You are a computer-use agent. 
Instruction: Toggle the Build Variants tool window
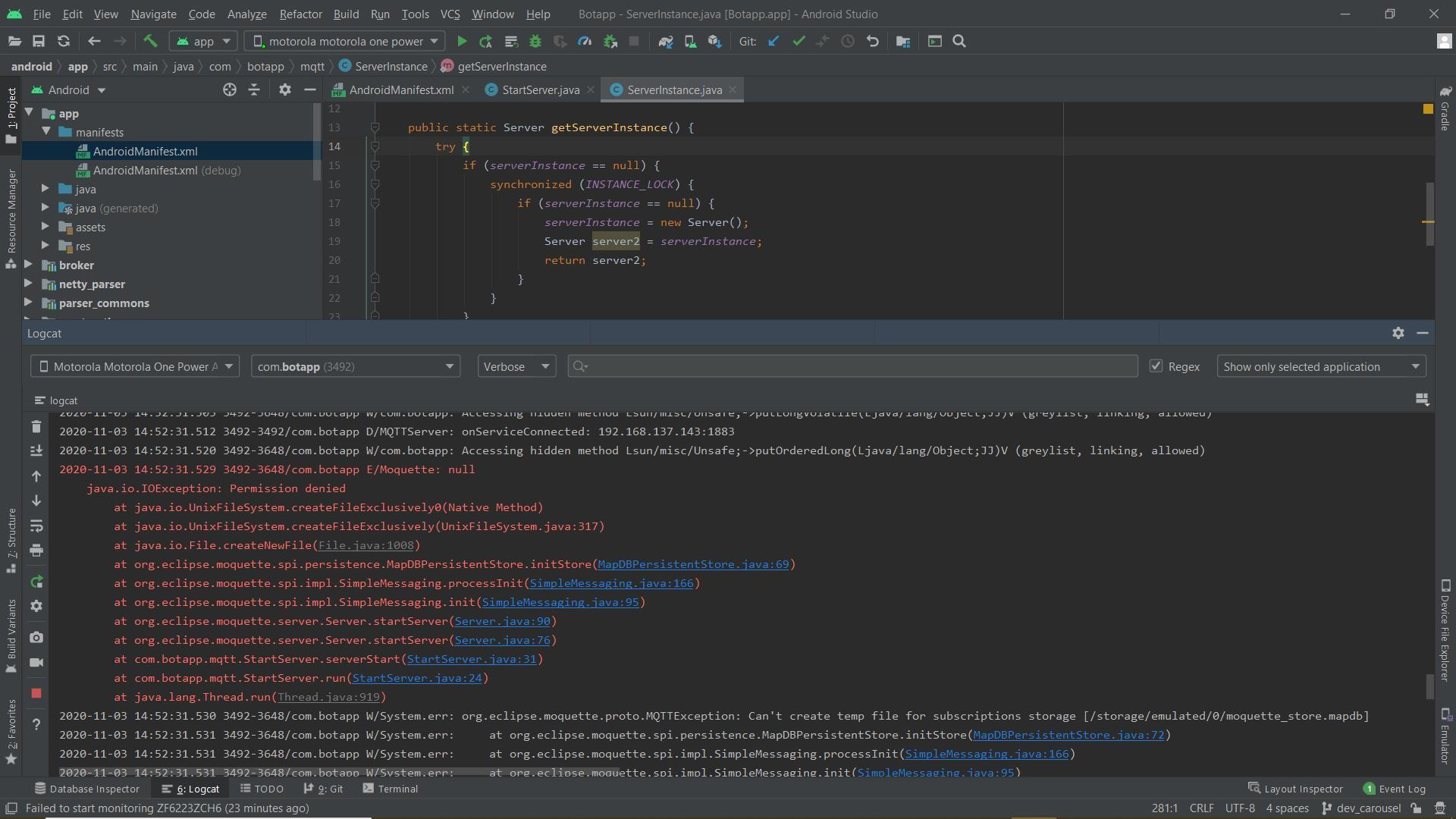pyautogui.click(x=11, y=635)
